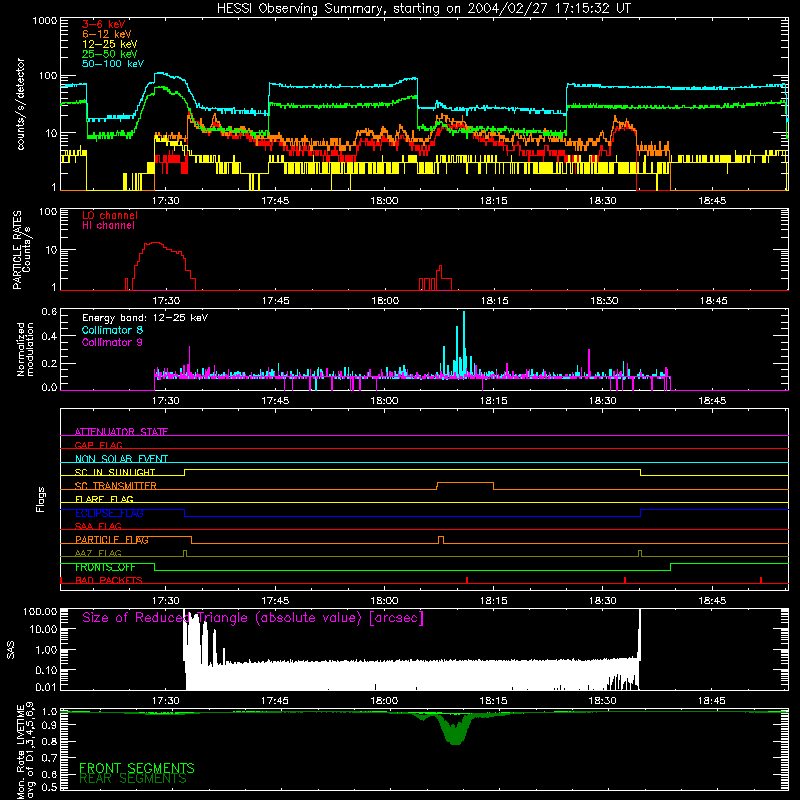800x800 pixels.
Task: Click the 17:45 time label under SAS panel
Action: pos(274,701)
